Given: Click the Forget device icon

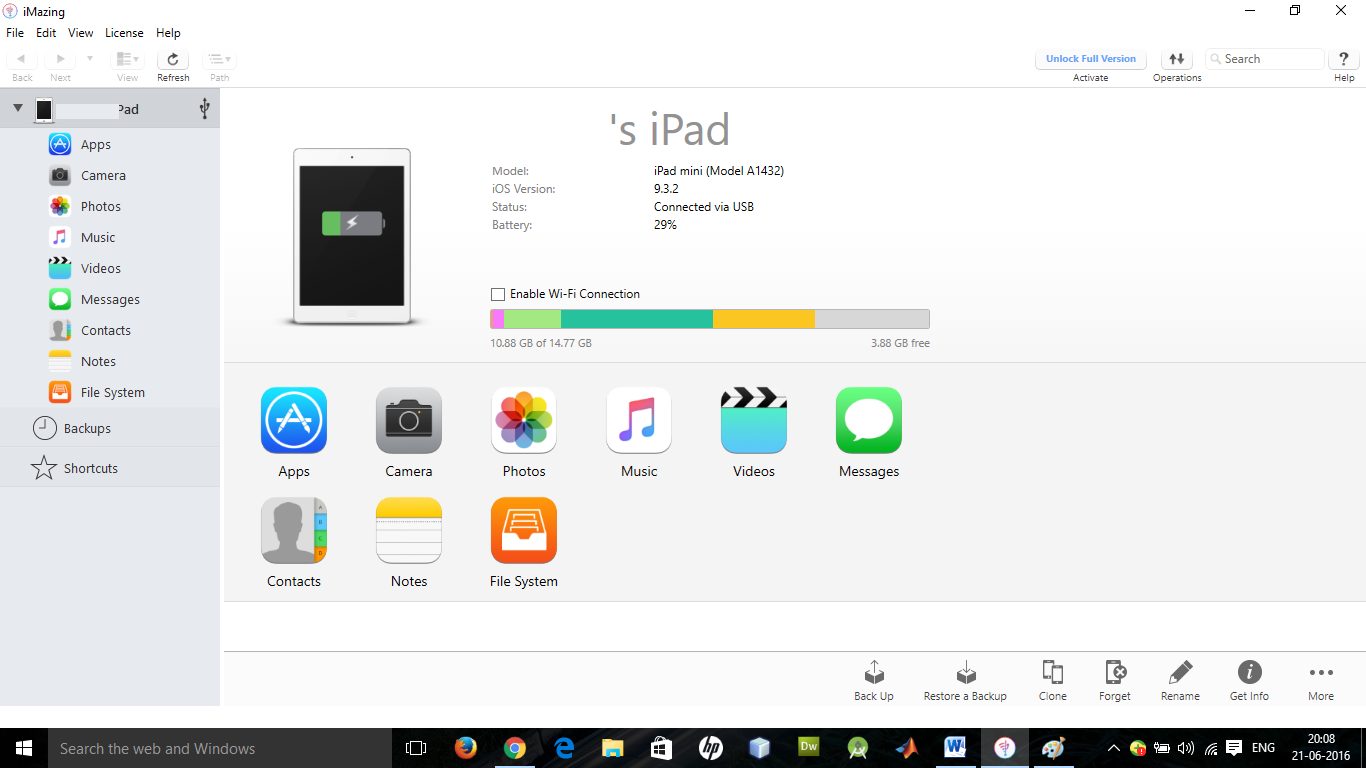Looking at the screenshot, I should (x=1115, y=672).
